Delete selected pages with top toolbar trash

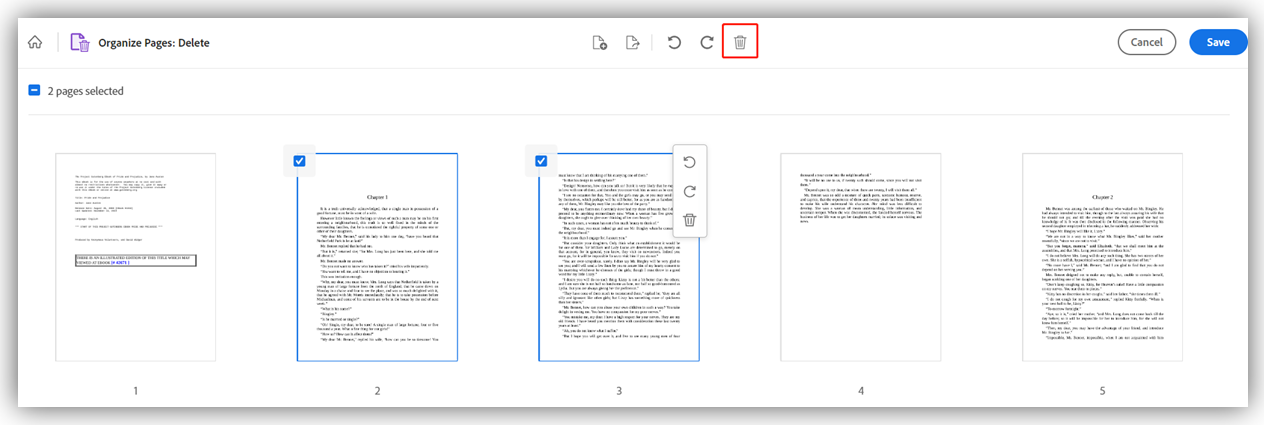click(740, 43)
